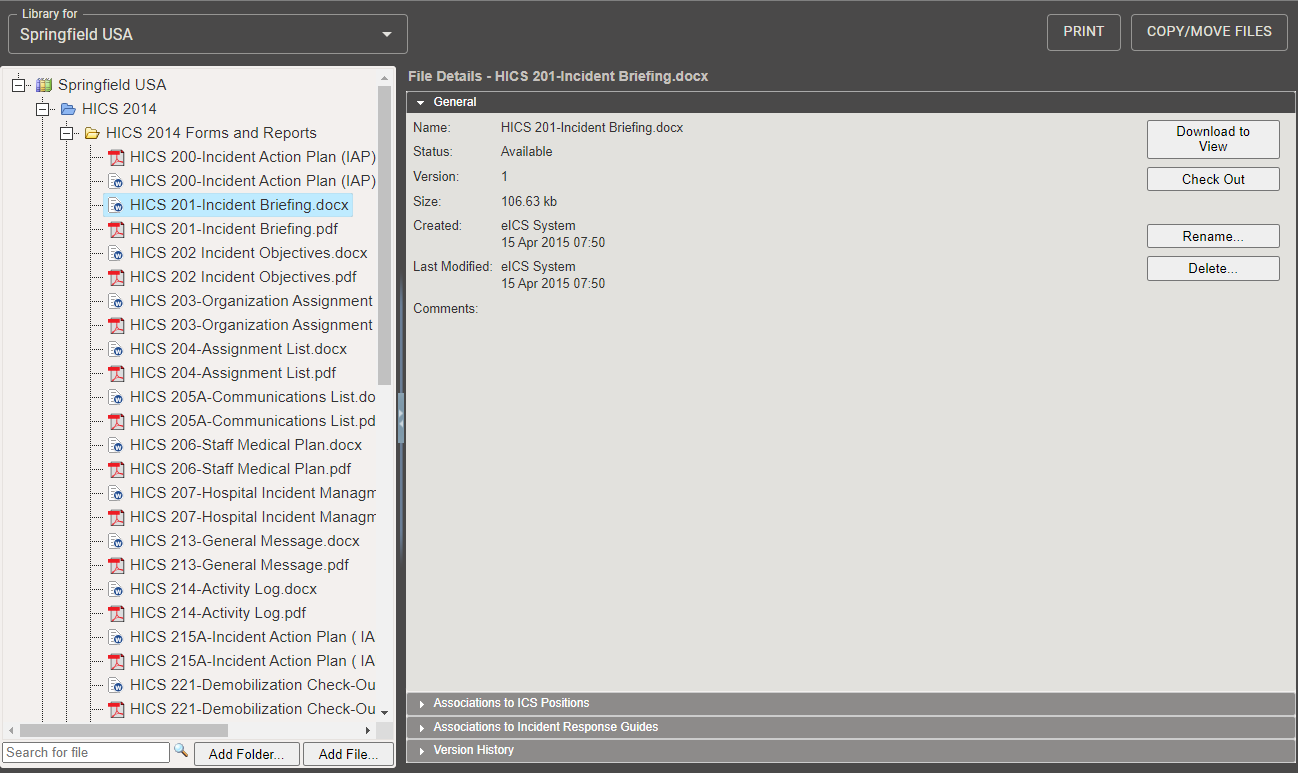Click the Springfield USA library root icon

(44, 85)
